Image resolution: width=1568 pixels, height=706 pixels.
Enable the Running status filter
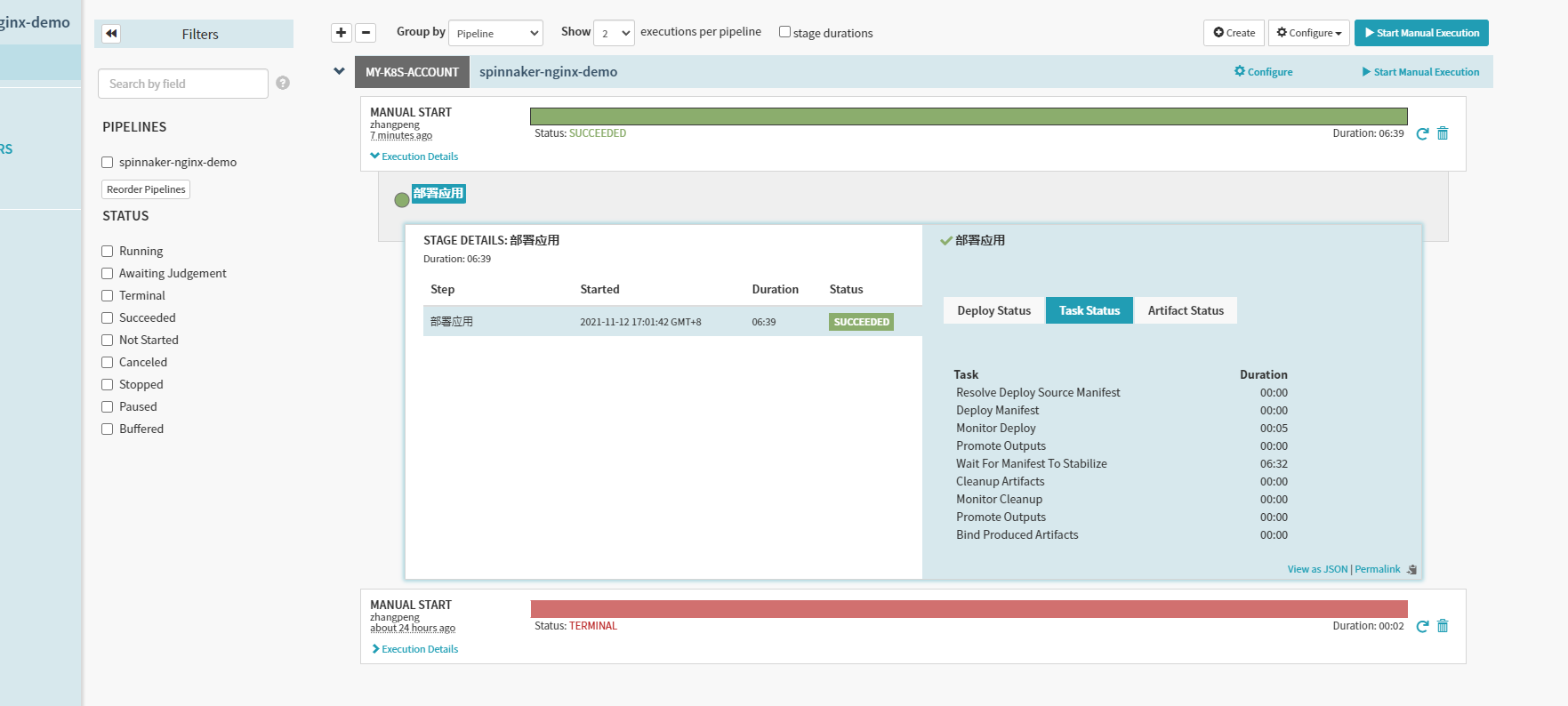pos(108,252)
